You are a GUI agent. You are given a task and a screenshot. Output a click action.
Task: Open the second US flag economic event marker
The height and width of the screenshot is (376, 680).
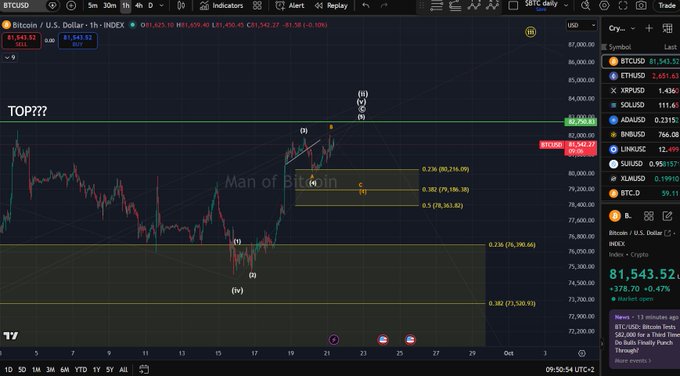[410, 340]
